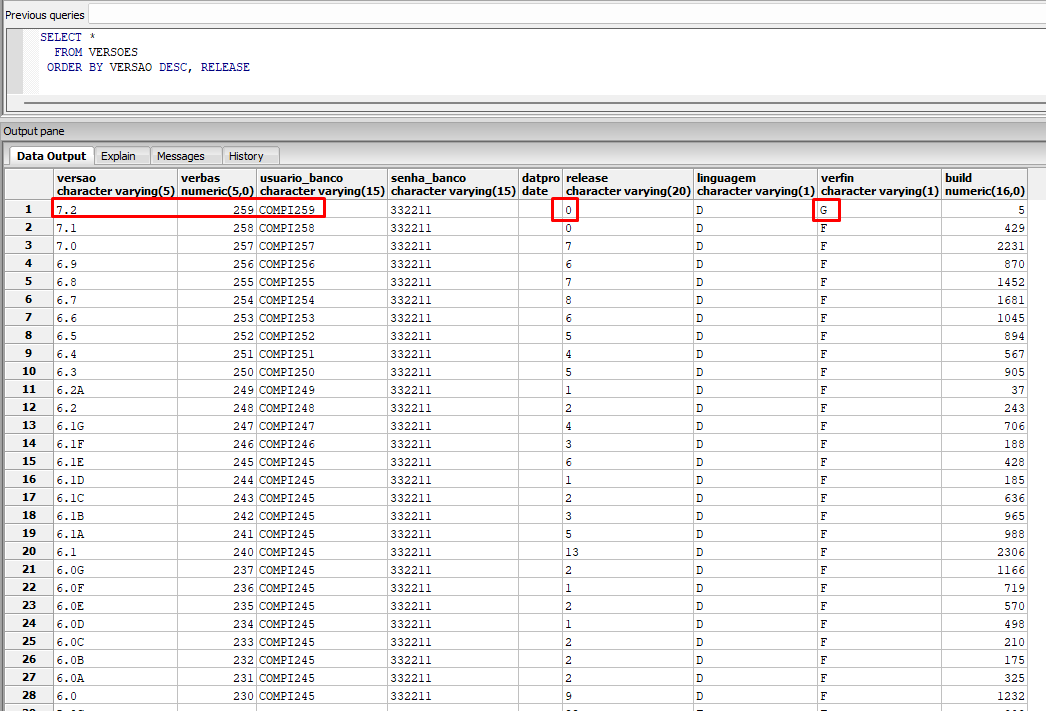Select the verbas column header
Viewport: 1046px width, 711px height.
(217, 184)
